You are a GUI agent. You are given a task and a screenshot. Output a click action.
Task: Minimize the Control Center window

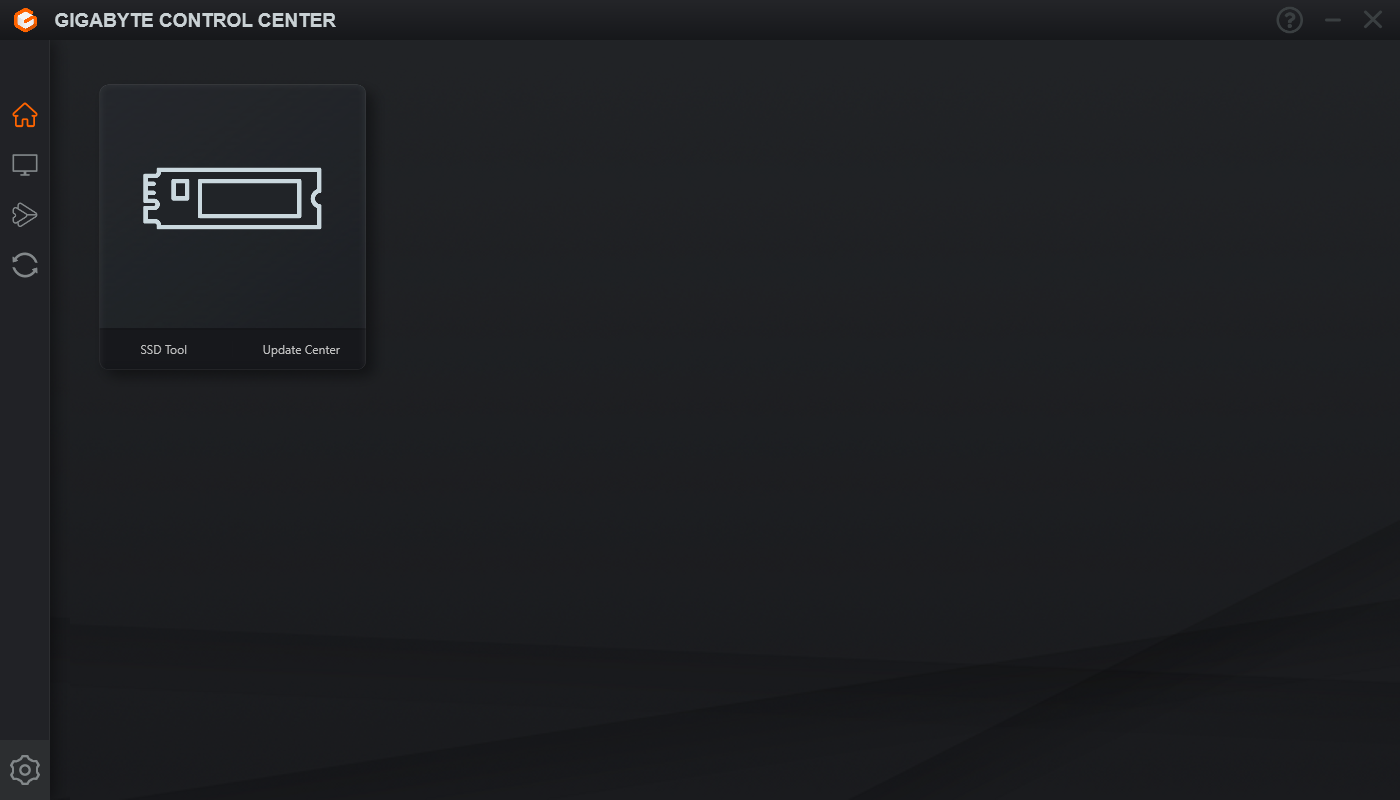(x=1333, y=20)
